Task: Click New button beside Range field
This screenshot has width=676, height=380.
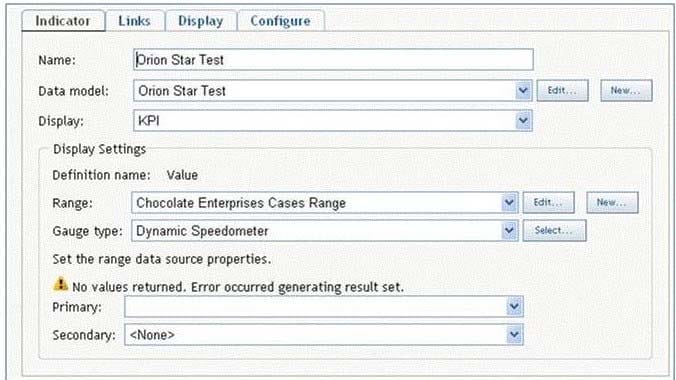Action: coord(612,203)
